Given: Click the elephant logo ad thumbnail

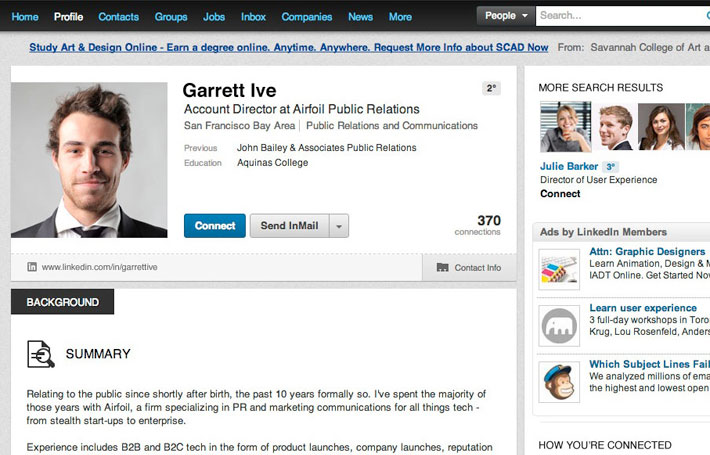Looking at the screenshot, I should pyautogui.click(x=559, y=326).
